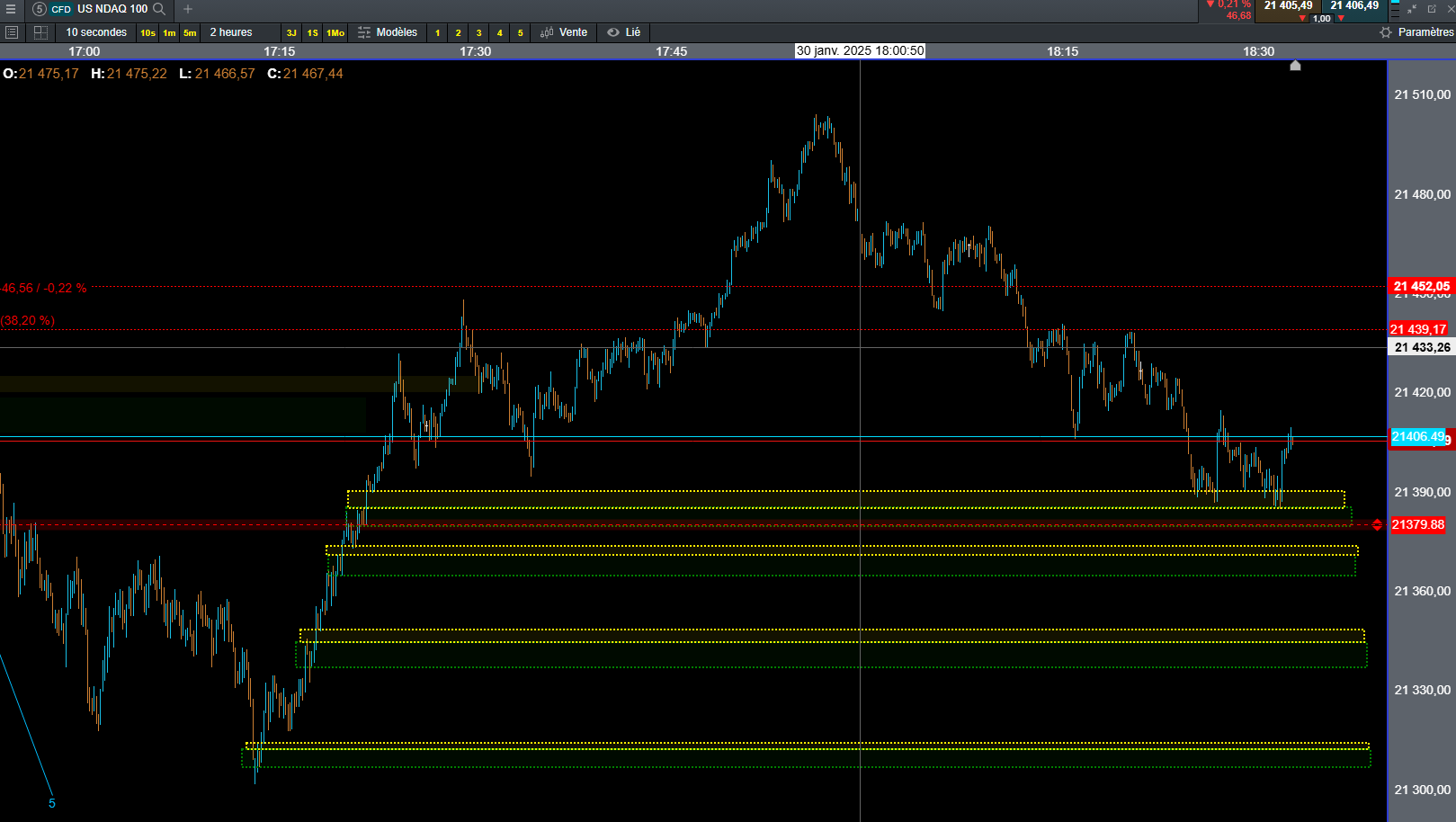Click the Paramètres gear icon
The image size is (1456, 822).
coord(1386,32)
